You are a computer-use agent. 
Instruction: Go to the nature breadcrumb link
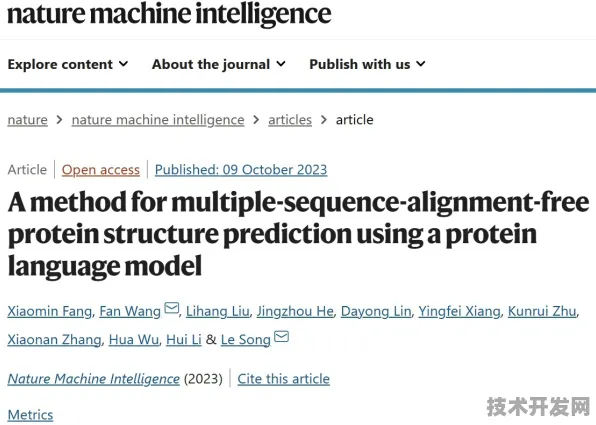[x=28, y=120]
